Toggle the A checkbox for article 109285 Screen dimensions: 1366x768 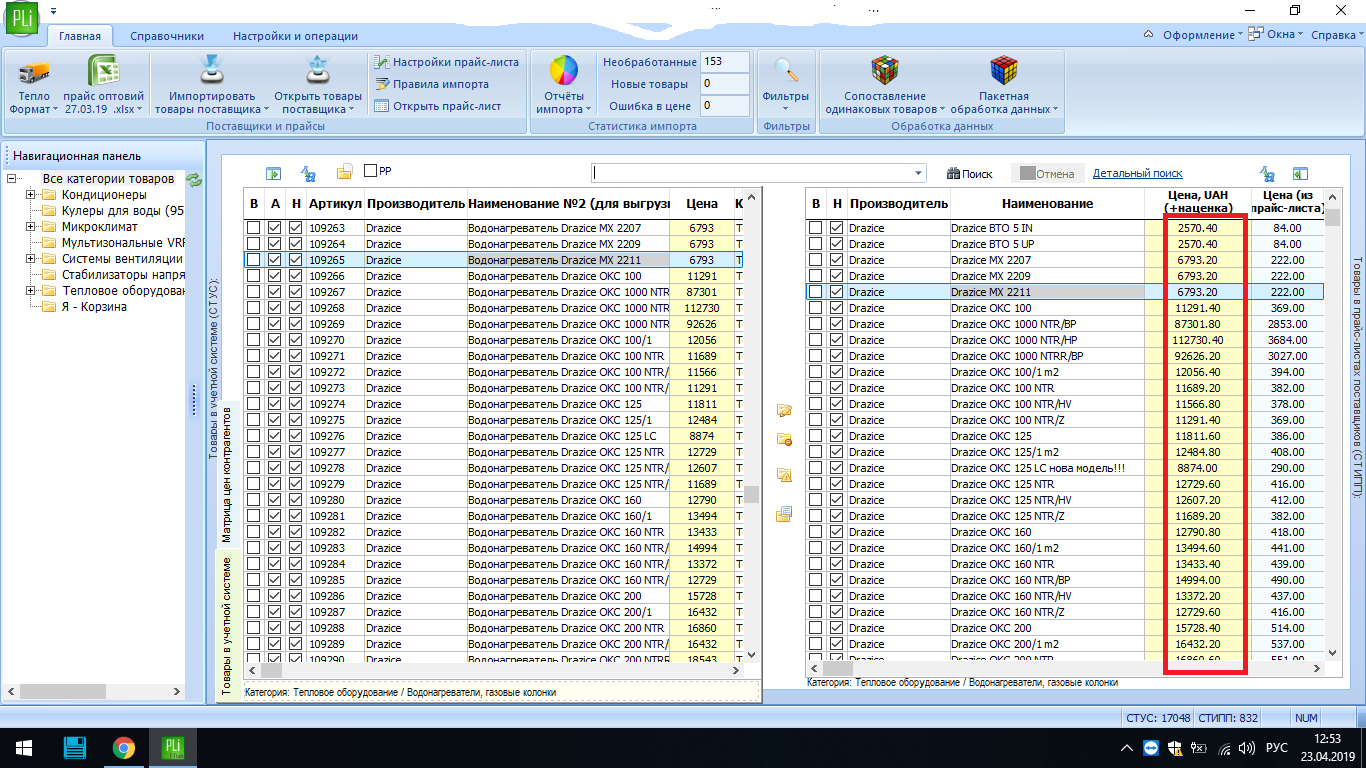pos(275,580)
